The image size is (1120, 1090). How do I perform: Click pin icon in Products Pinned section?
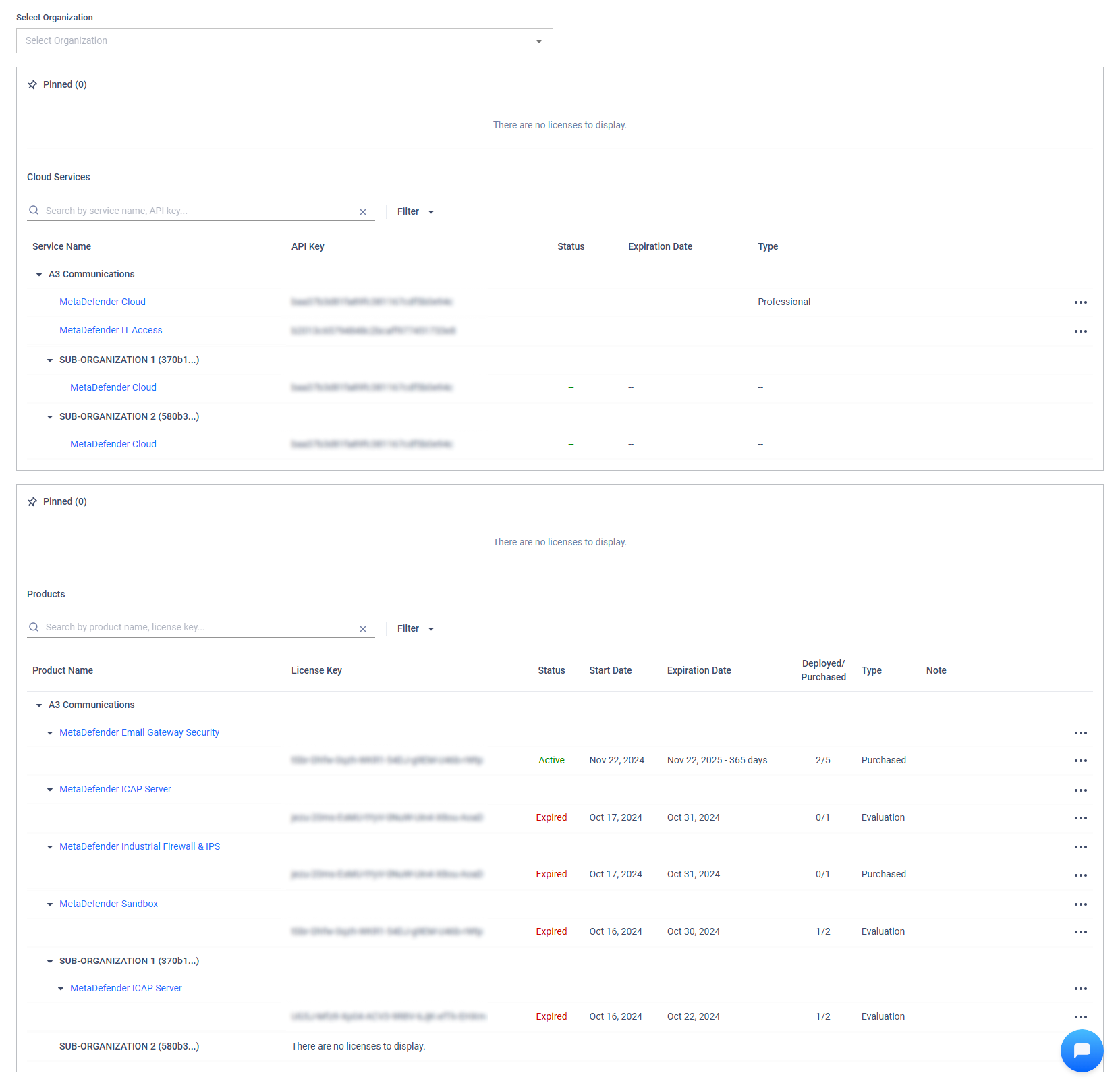coord(33,501)
